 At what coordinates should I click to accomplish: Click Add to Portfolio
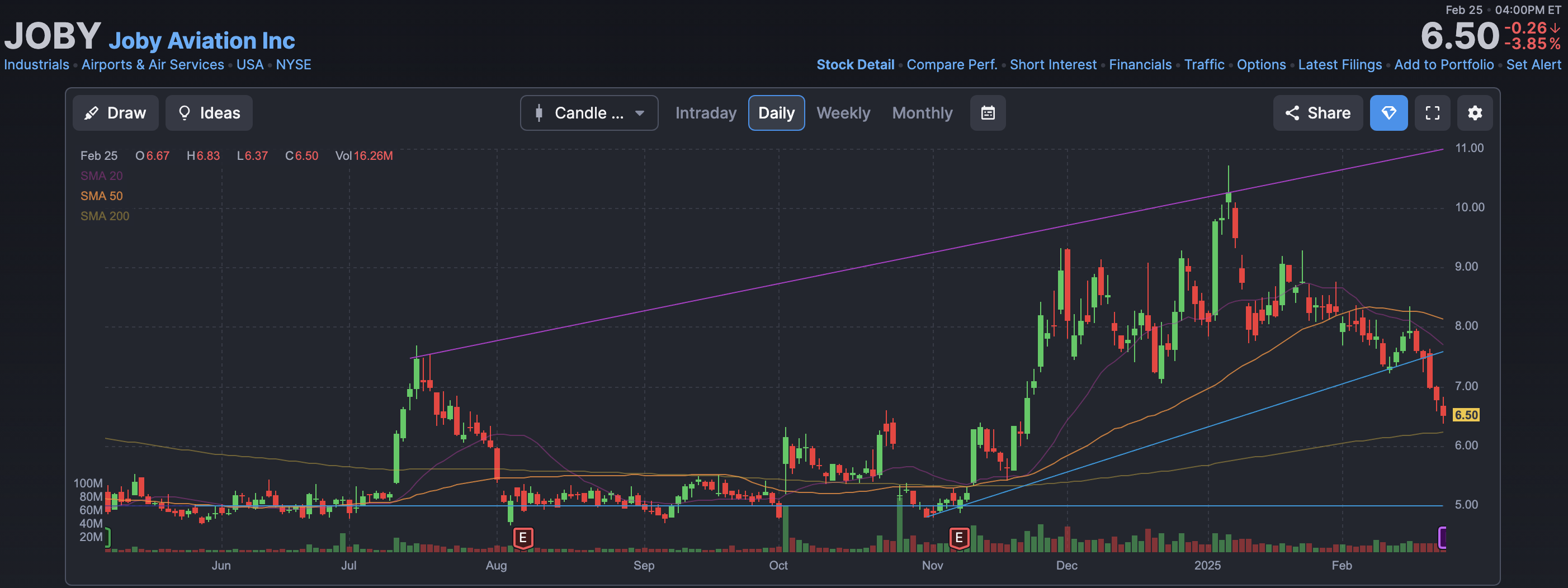[x=1444, y=64]
